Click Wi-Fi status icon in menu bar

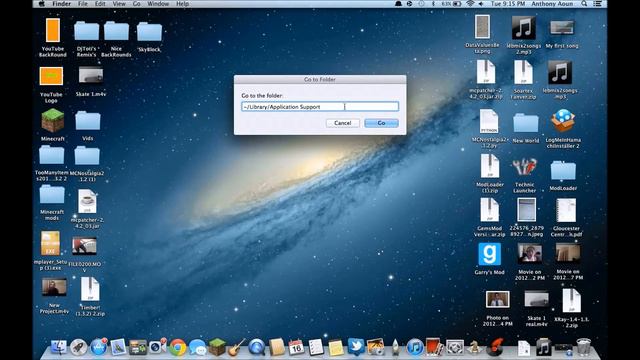(x=470, y=4)
